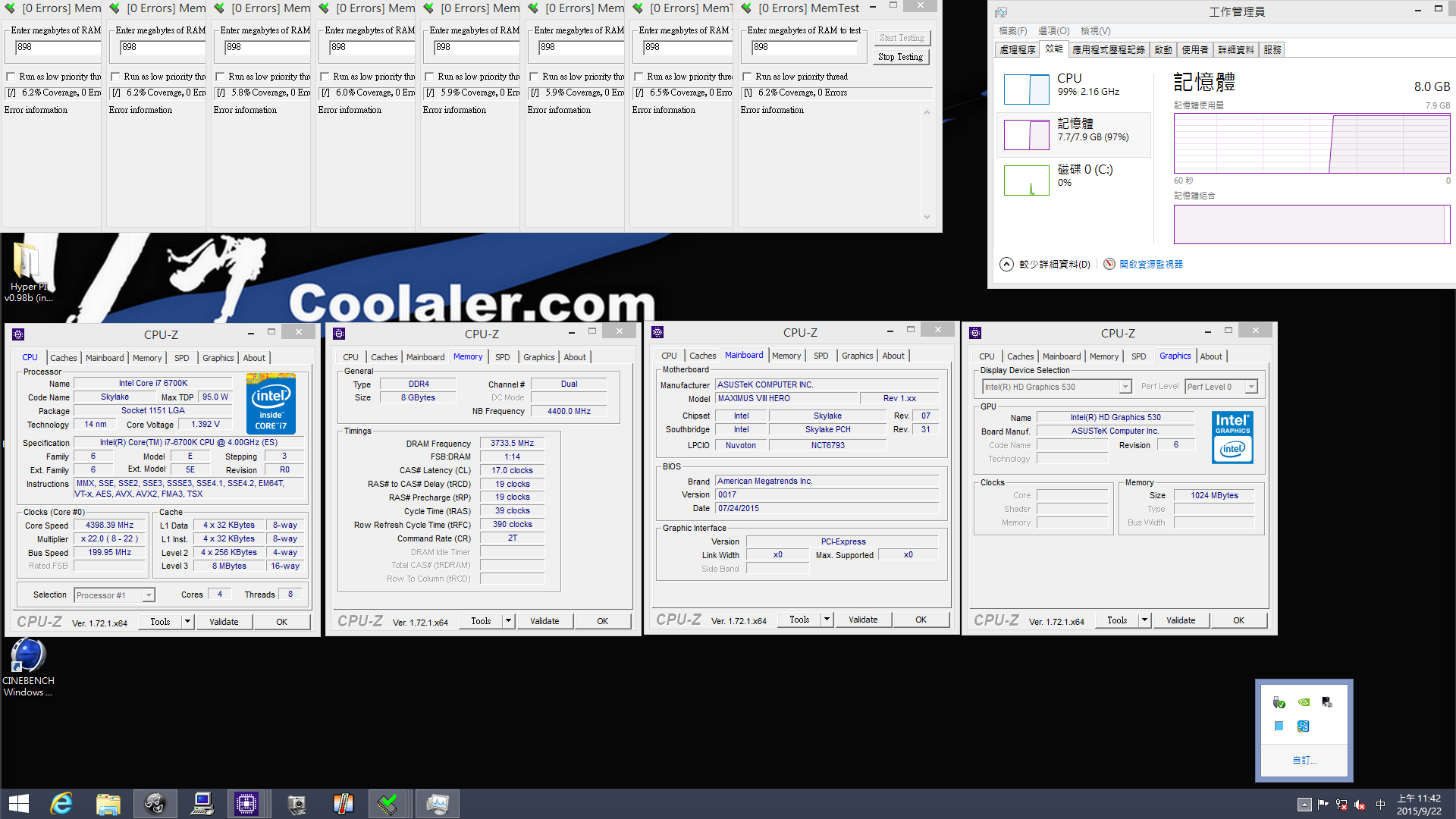Click Validate in the Mainboard CPU-Z window
The height and width of the screenshot is (819, 1456).
point(862,620)
